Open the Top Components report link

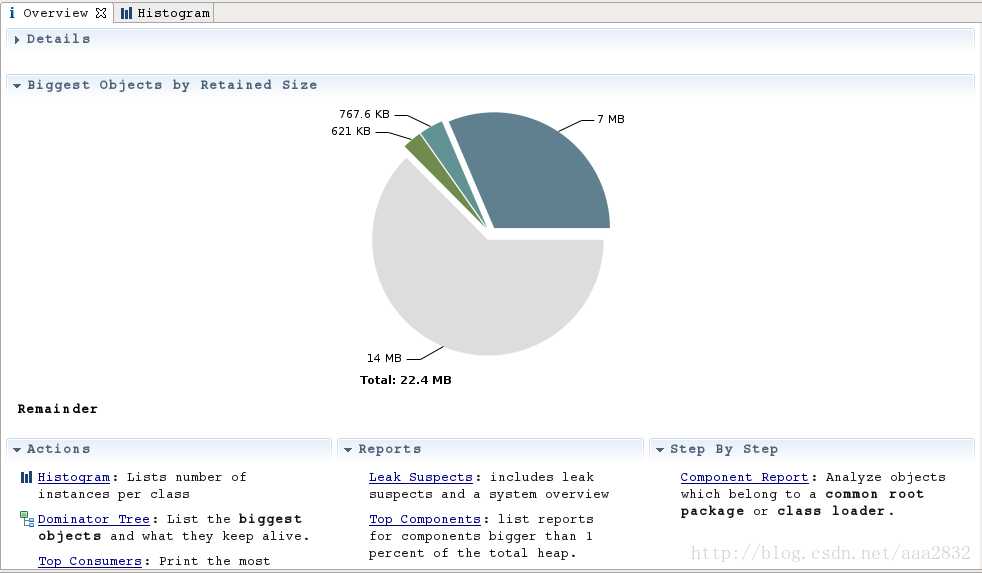click(425, 519)
